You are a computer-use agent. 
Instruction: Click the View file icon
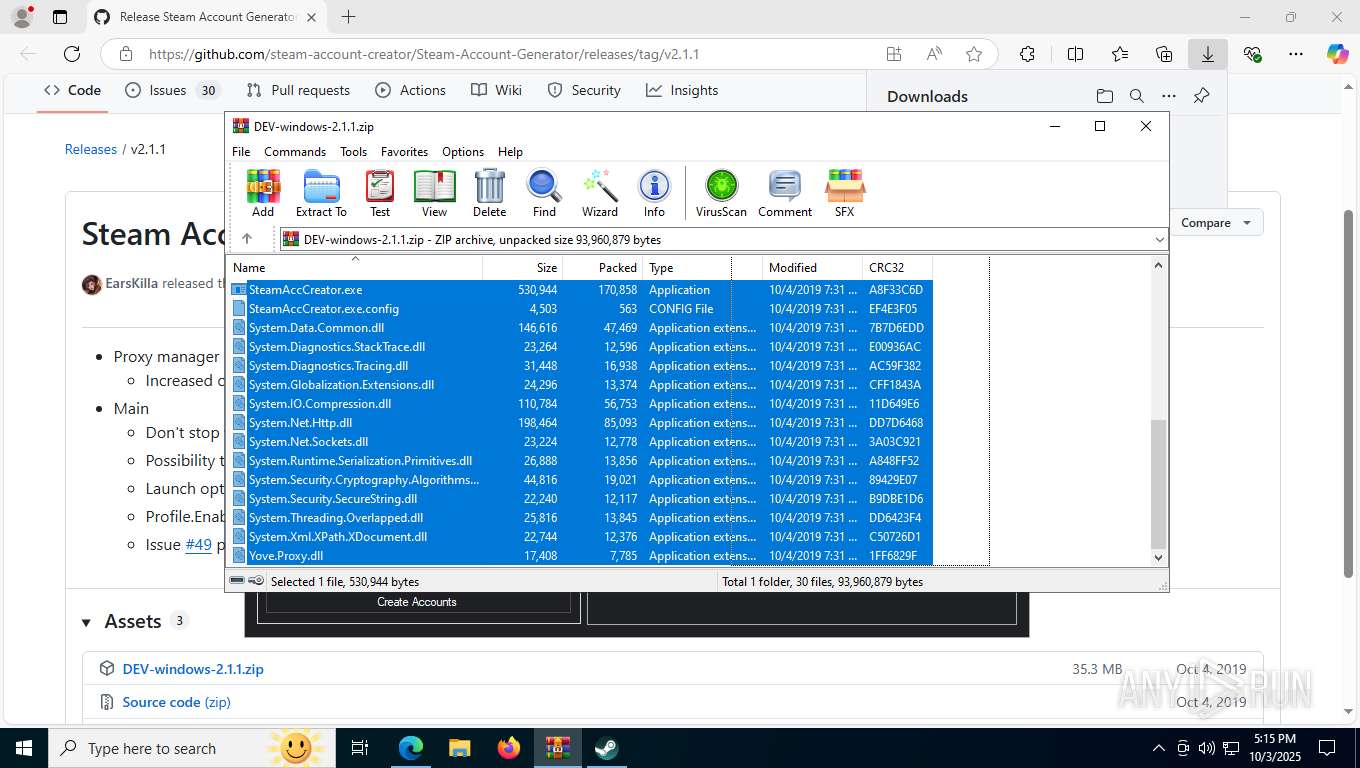[x=434, y=193]
